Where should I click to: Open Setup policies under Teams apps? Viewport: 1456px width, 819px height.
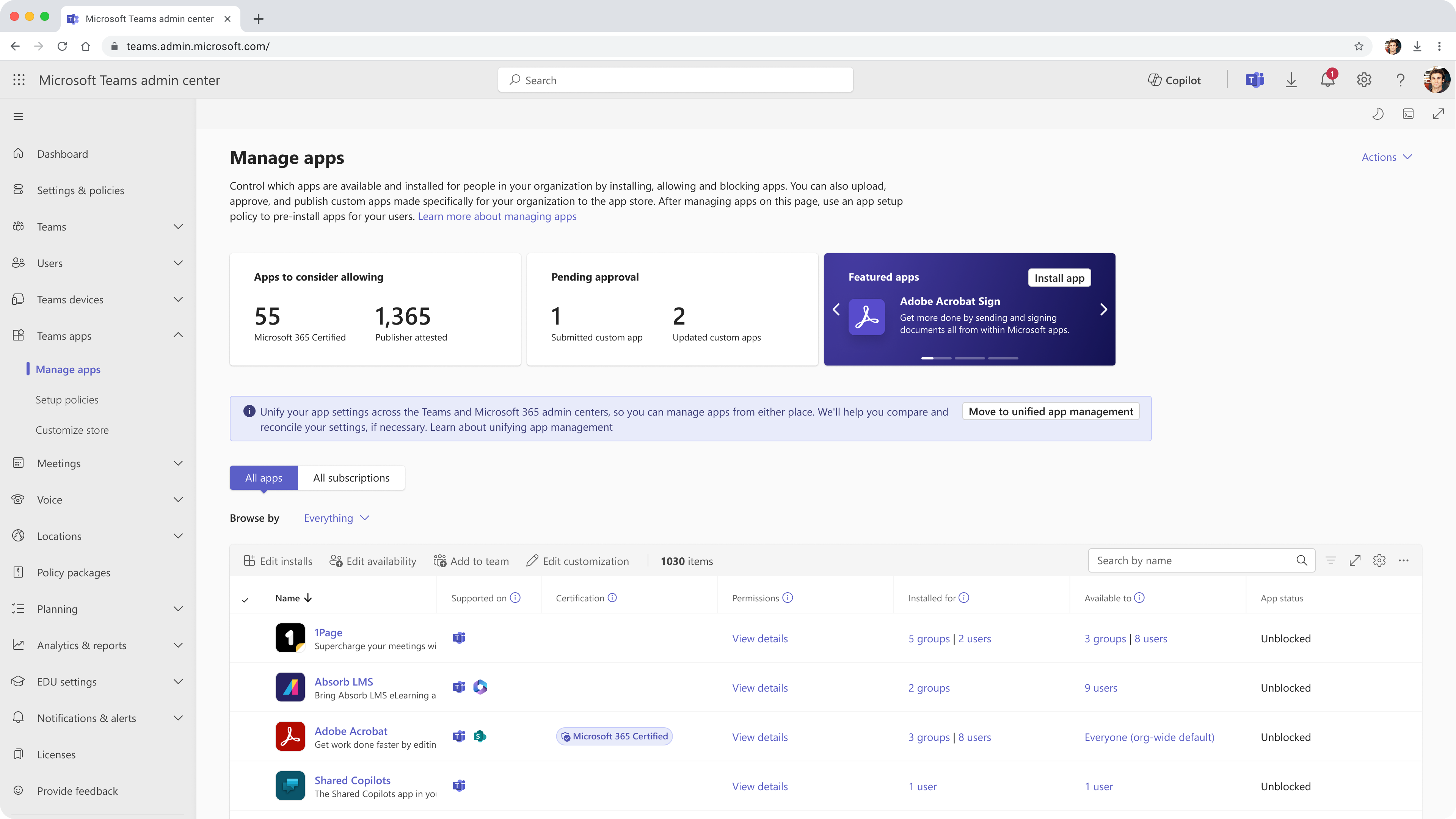point(67,399)
